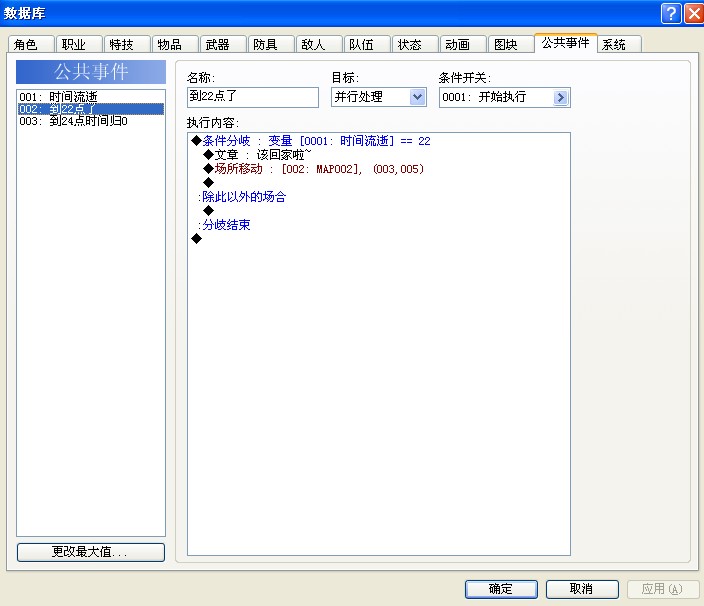Open the 条件开关 switch selector arrow

click(560, 97)
